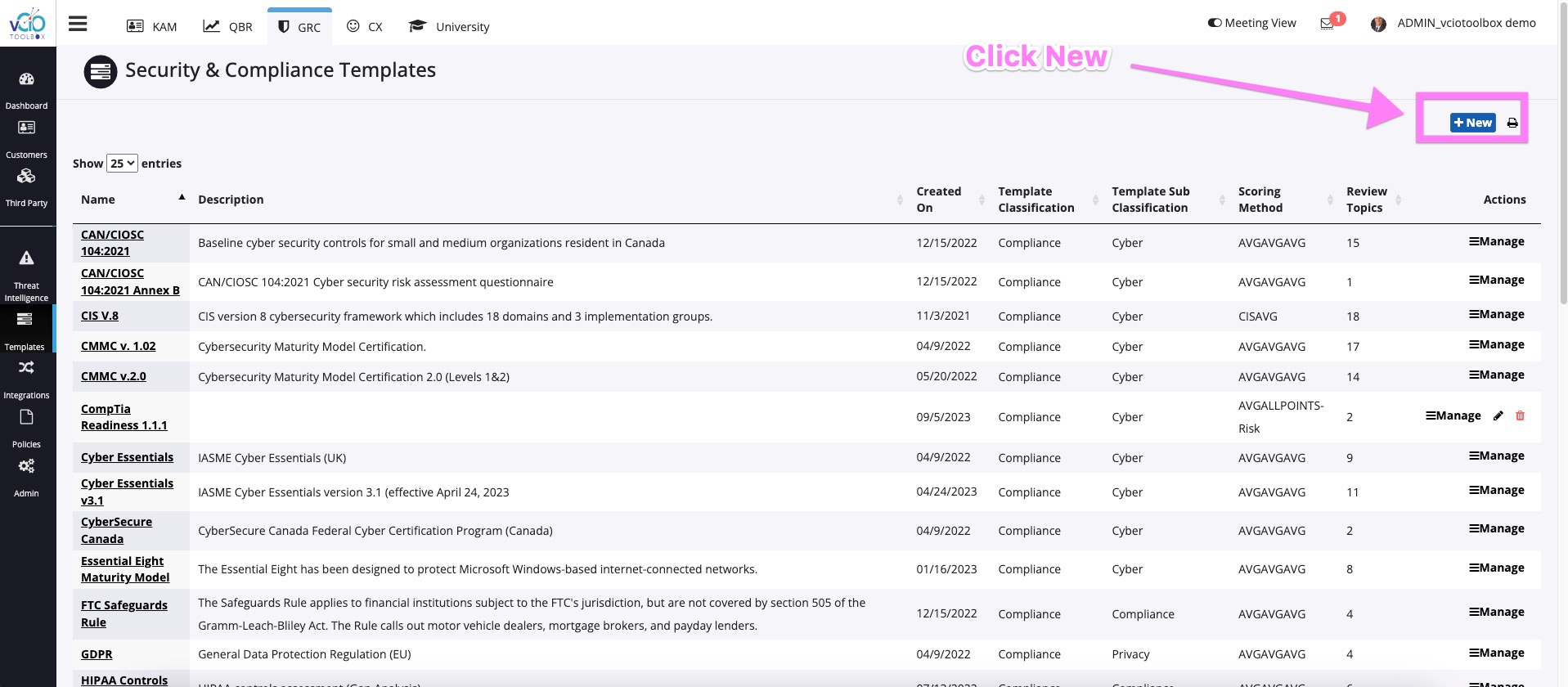Click the user avatar picture
The width and height of the screenshot is (1568, 687).
pos(1378,24)
